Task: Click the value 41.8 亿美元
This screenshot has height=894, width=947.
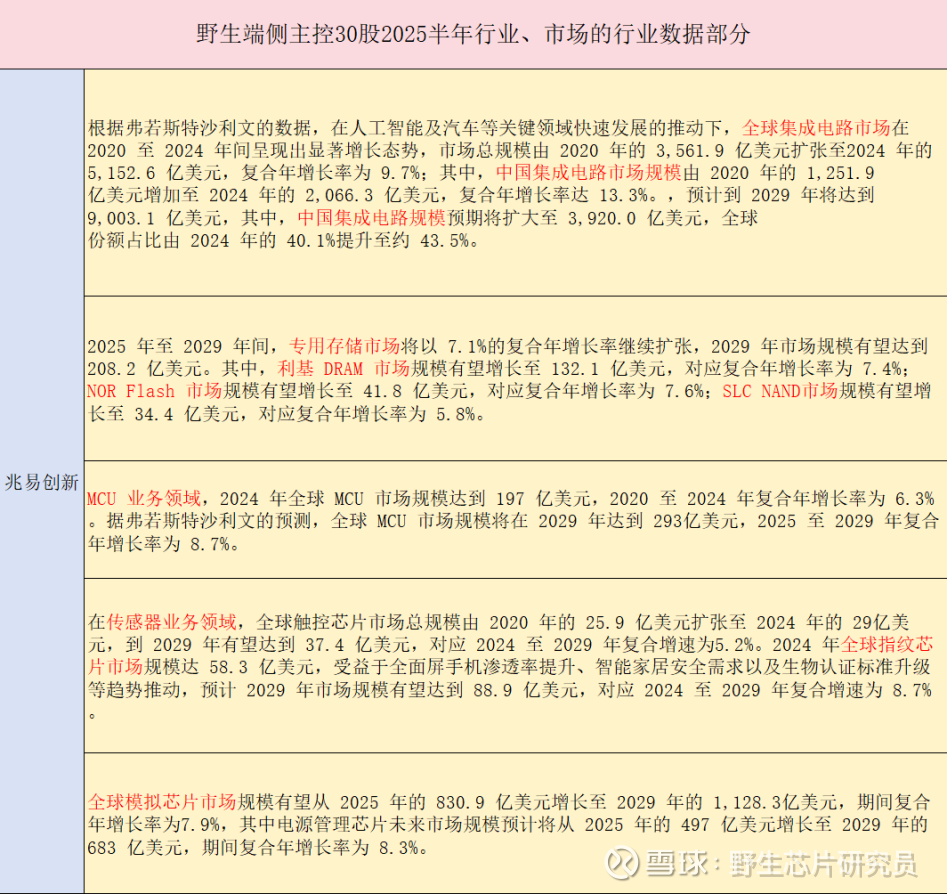Action: tap(416, 391)
